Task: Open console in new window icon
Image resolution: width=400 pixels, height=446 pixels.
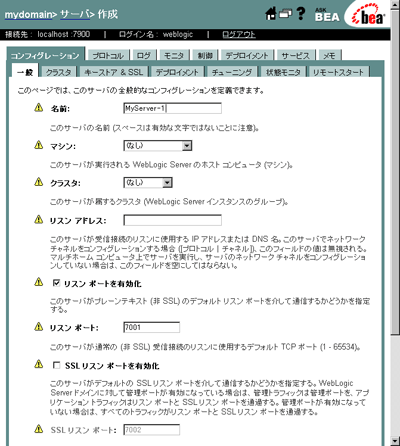Action: pos(285,14)
